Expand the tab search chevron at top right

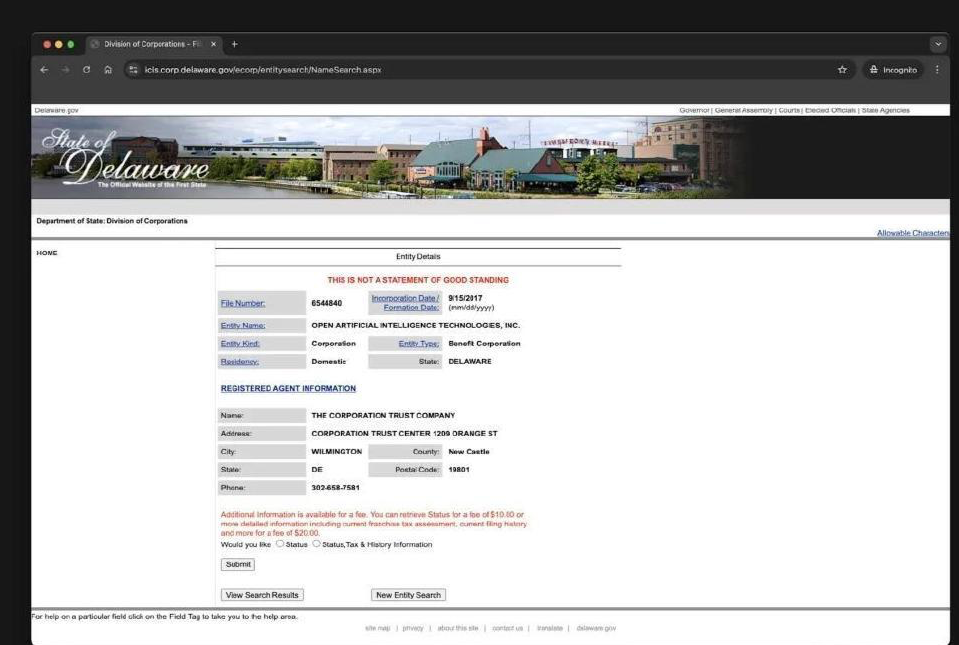coord(938,44)
